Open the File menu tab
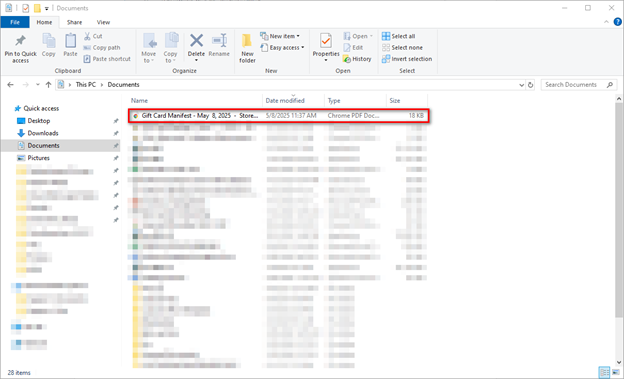 pos(15,22)
